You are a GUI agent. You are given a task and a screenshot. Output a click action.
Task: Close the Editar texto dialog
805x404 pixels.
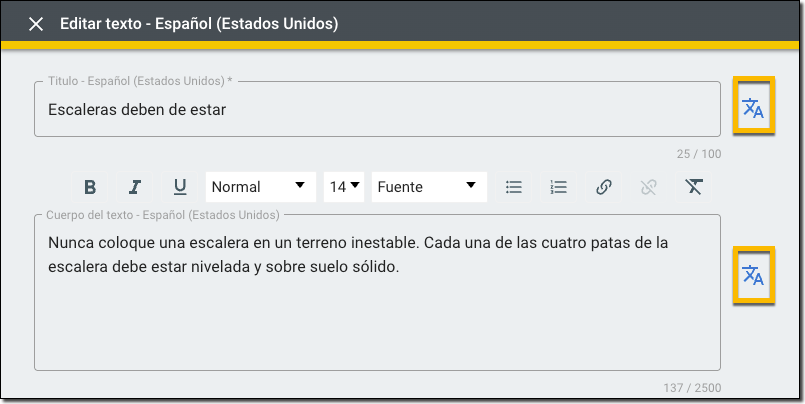pyautogui.click(x=36, y=24)
